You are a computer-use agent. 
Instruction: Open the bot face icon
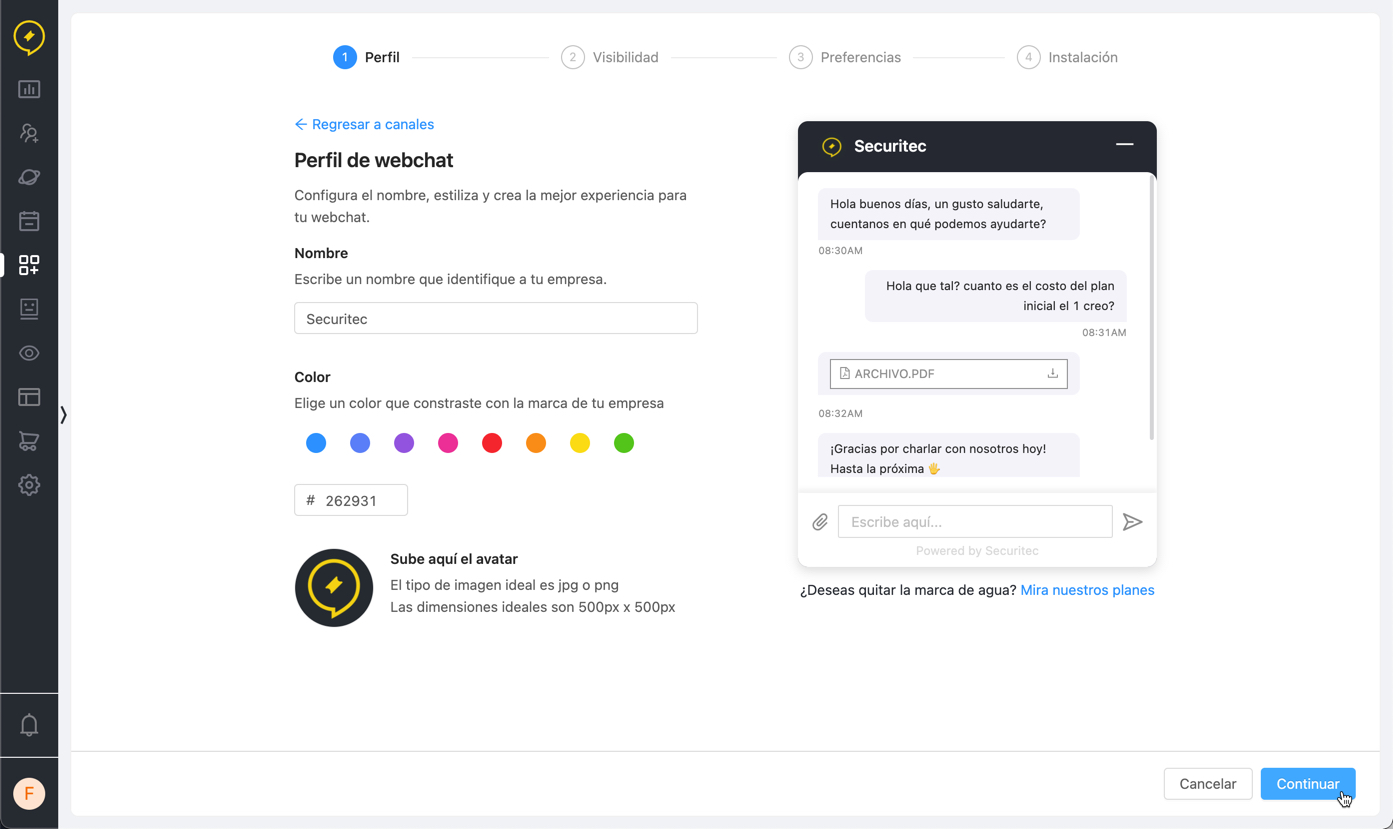[29, 309]
